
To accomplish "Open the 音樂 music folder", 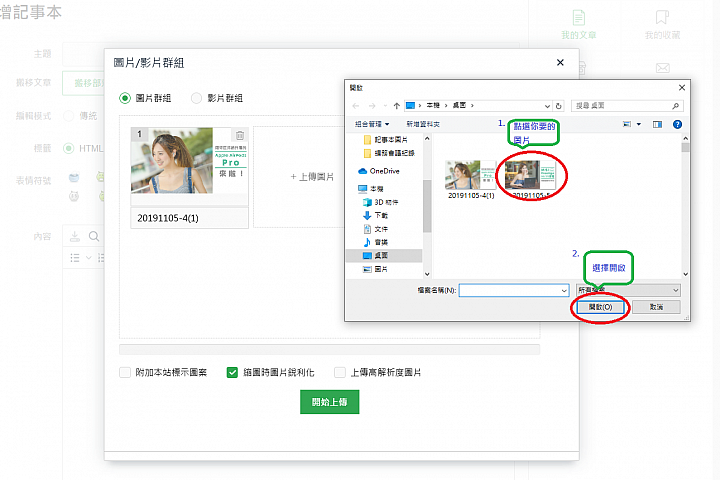I will [x=376, y=242].
